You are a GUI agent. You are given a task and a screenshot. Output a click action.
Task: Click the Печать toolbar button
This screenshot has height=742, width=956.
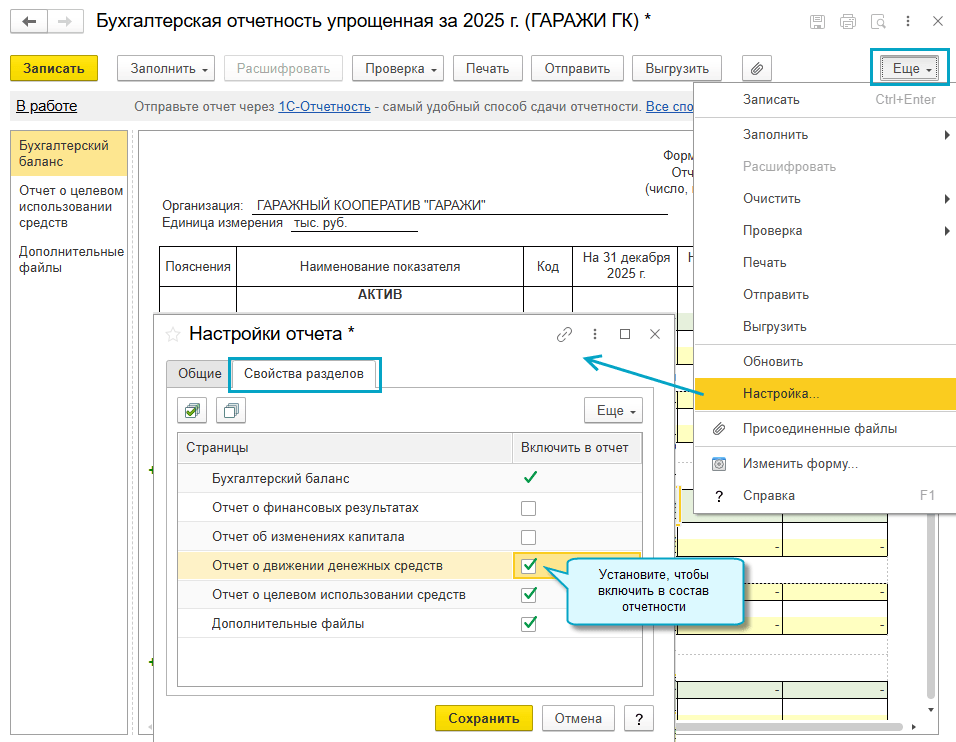coord(488,68)
